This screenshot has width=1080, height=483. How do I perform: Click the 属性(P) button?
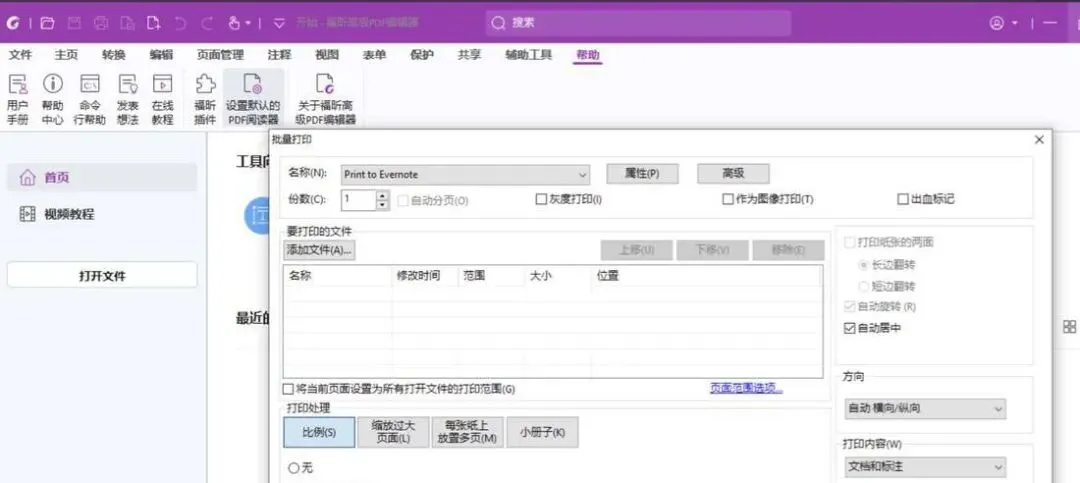(642, 174)
